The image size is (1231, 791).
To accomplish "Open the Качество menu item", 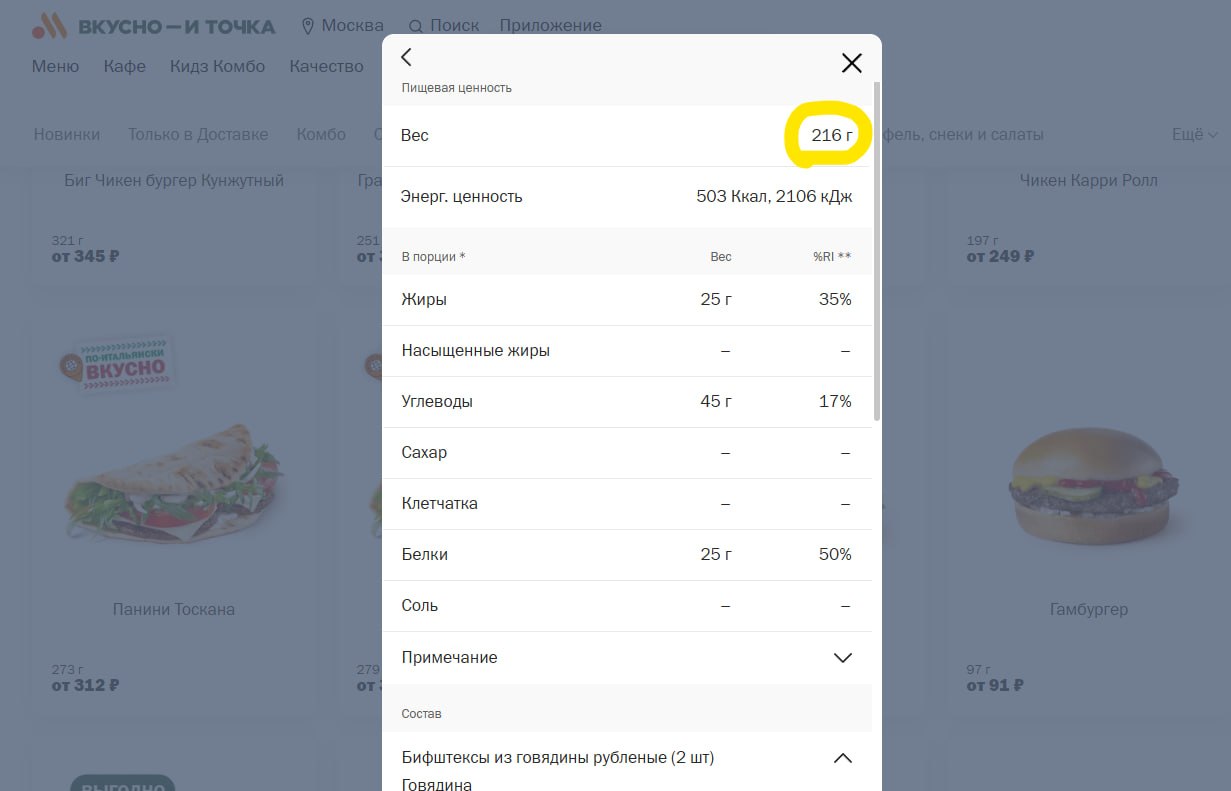I will 327,66.
